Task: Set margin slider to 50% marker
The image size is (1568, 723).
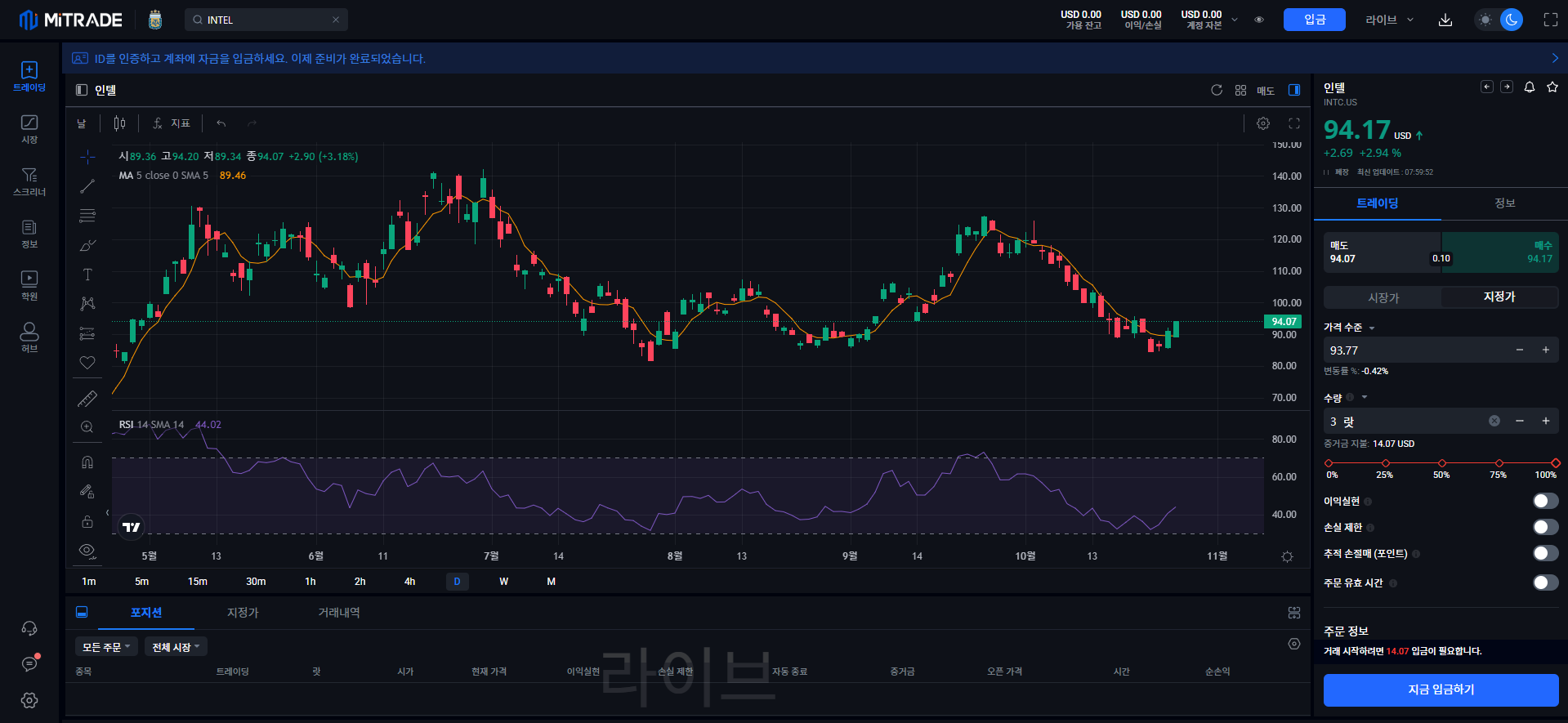Action: [1442, 463]
